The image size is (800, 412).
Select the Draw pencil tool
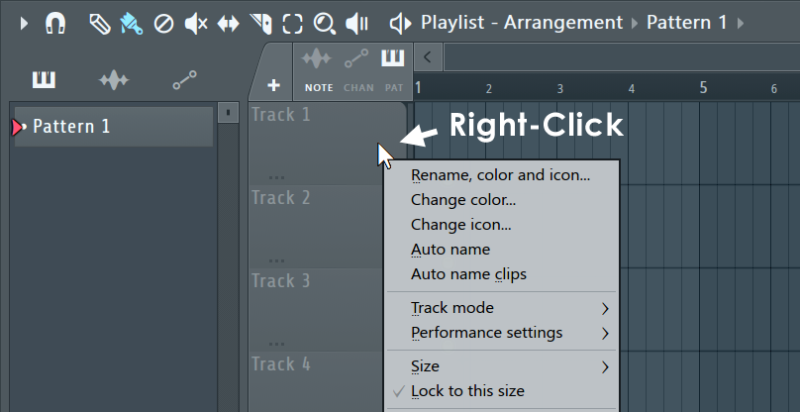99,22
